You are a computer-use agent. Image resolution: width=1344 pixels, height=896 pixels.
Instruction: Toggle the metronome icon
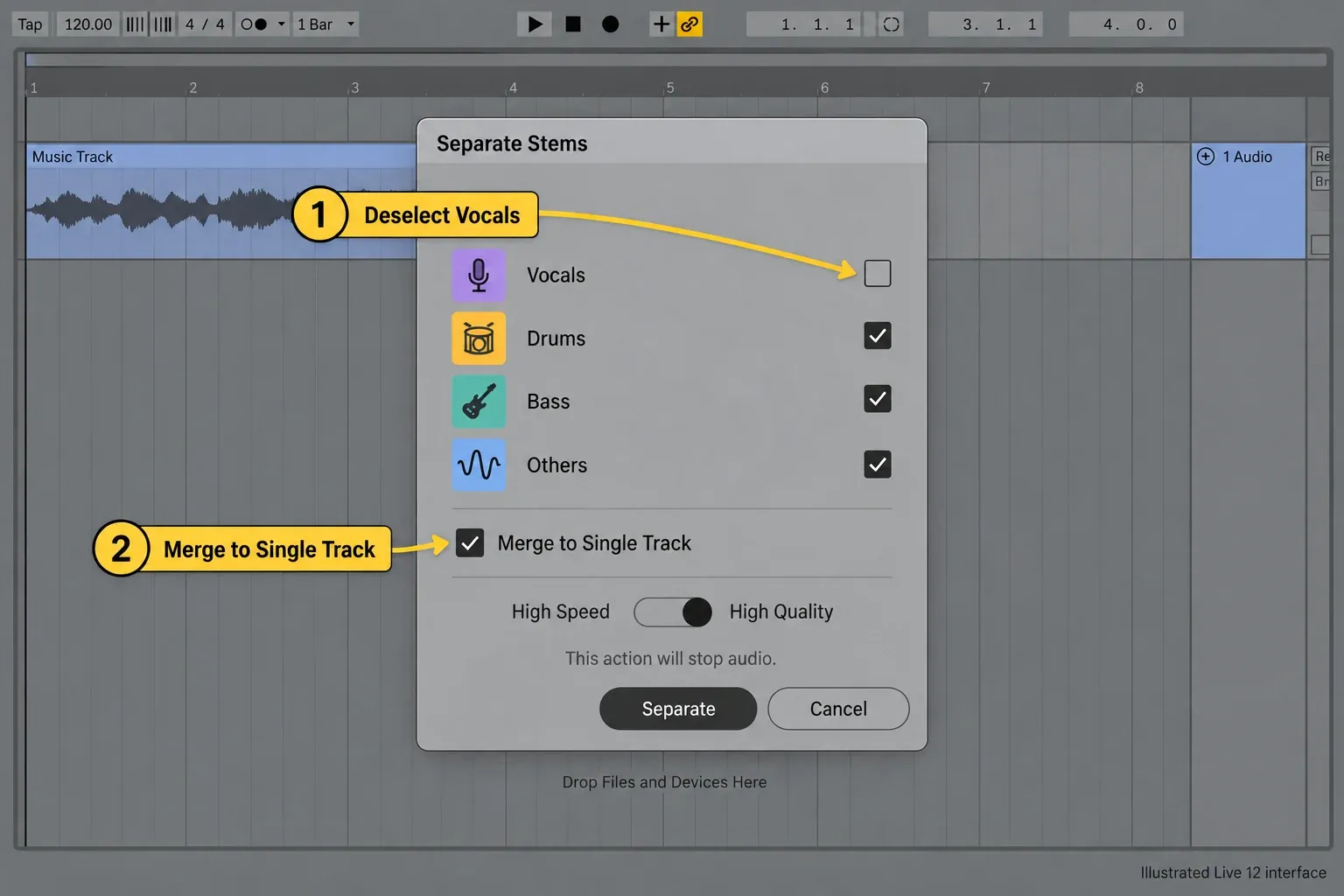coord(254,24)
